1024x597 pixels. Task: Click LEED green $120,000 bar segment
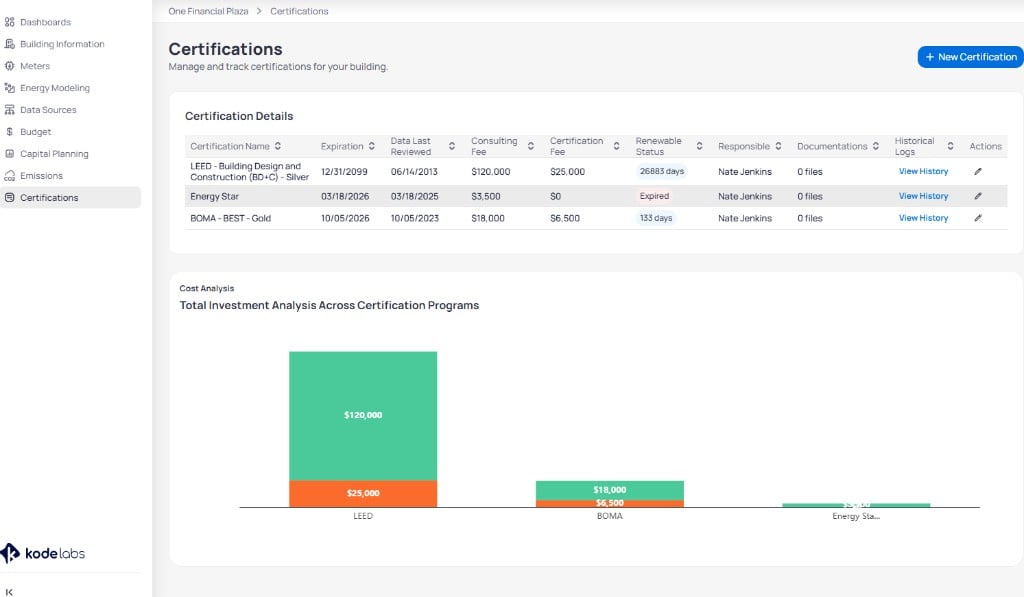pos(363,416)
